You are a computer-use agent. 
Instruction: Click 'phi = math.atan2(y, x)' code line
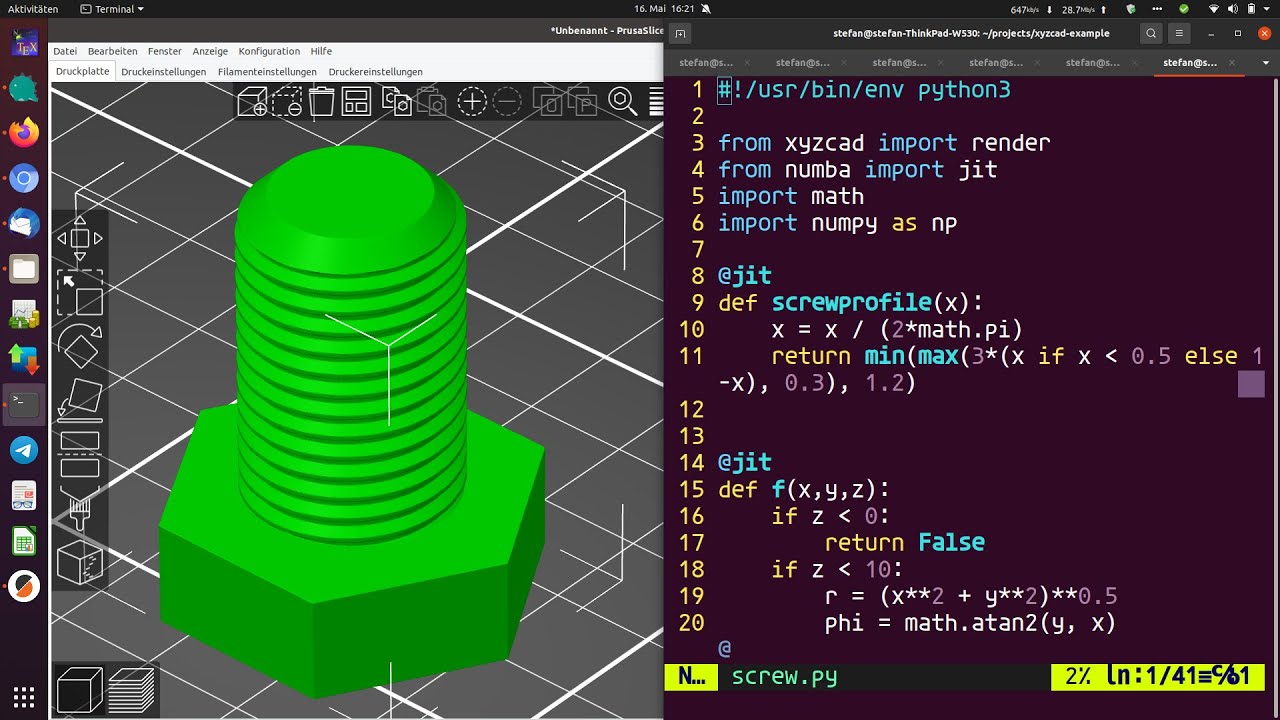[x=970, y=623]
